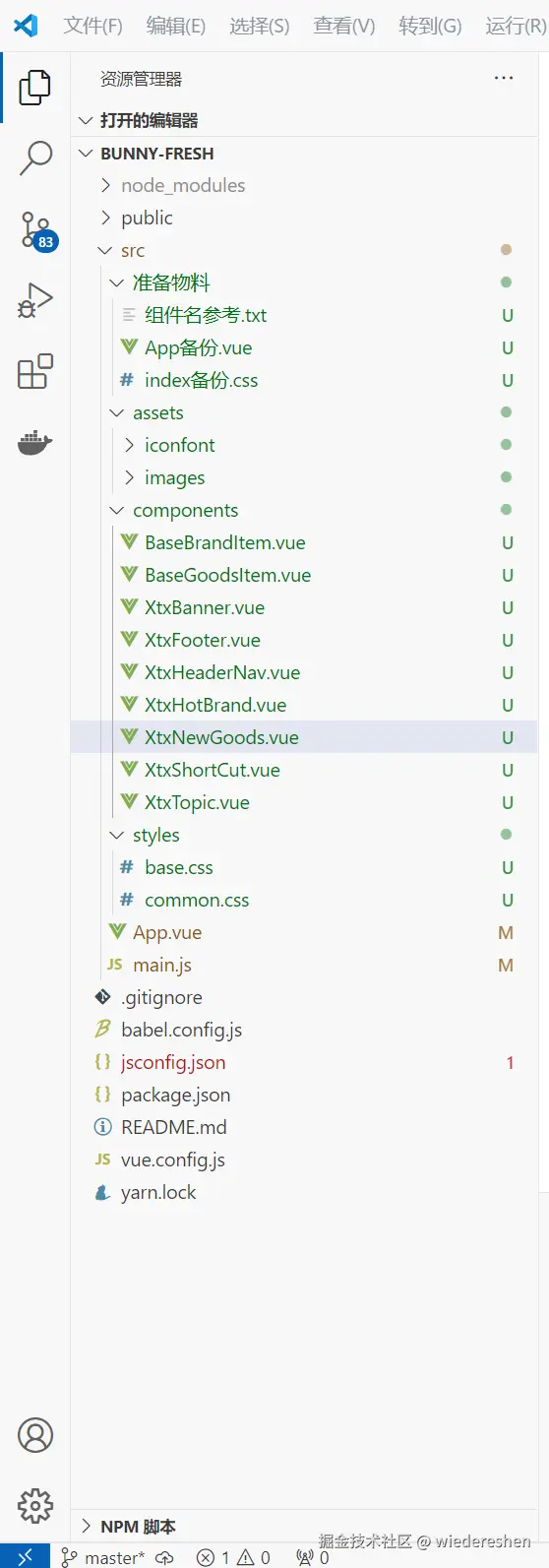This screenshot has height=1568, width=549.
Task: Open the Search view icon
Action: (34, 157)
